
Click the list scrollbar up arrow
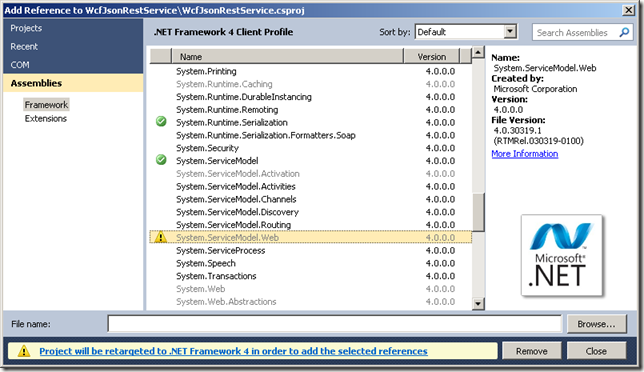pos(478,53)
